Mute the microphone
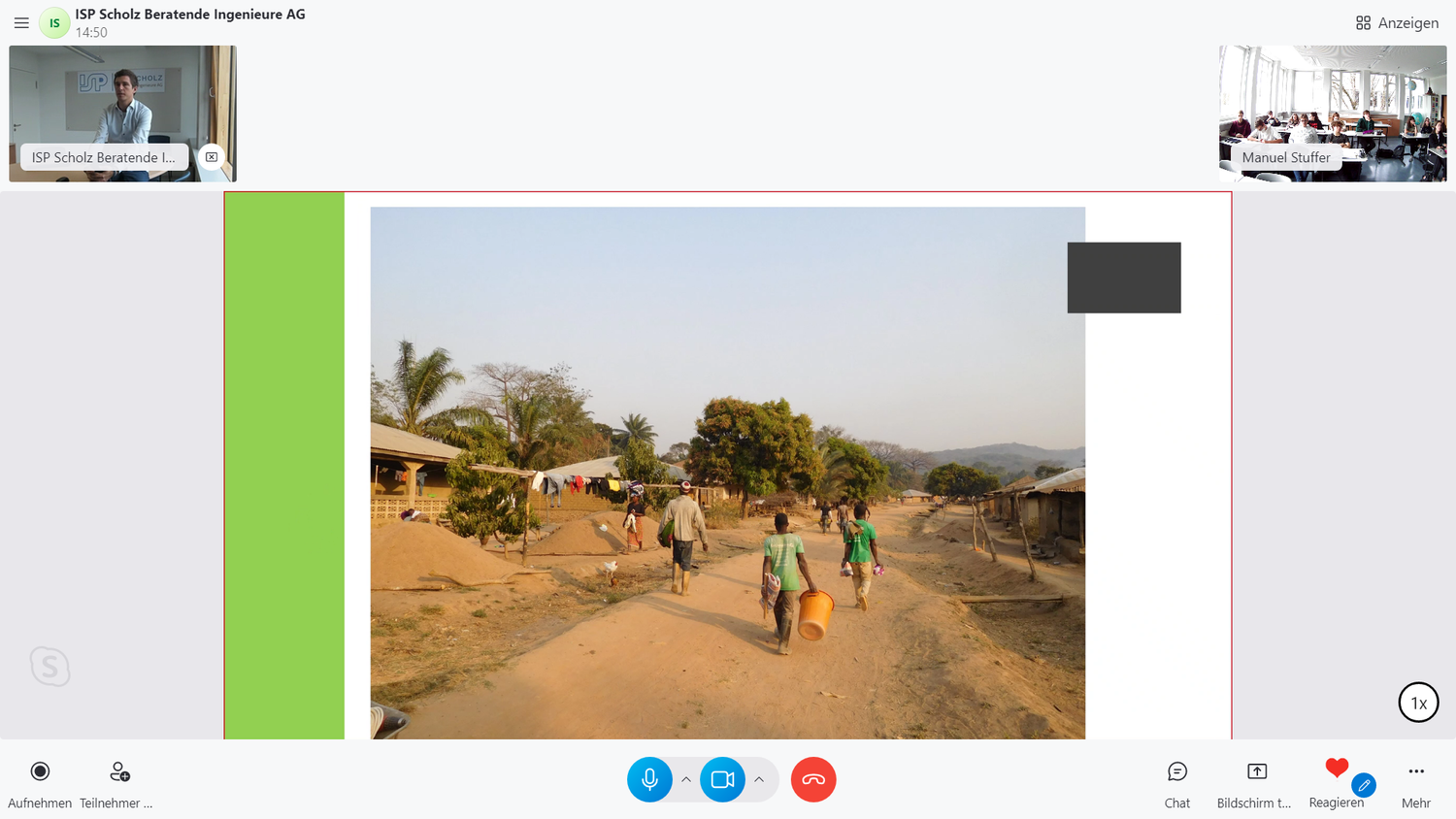Screen dimensions: 1456x819 tap(650, 779)
